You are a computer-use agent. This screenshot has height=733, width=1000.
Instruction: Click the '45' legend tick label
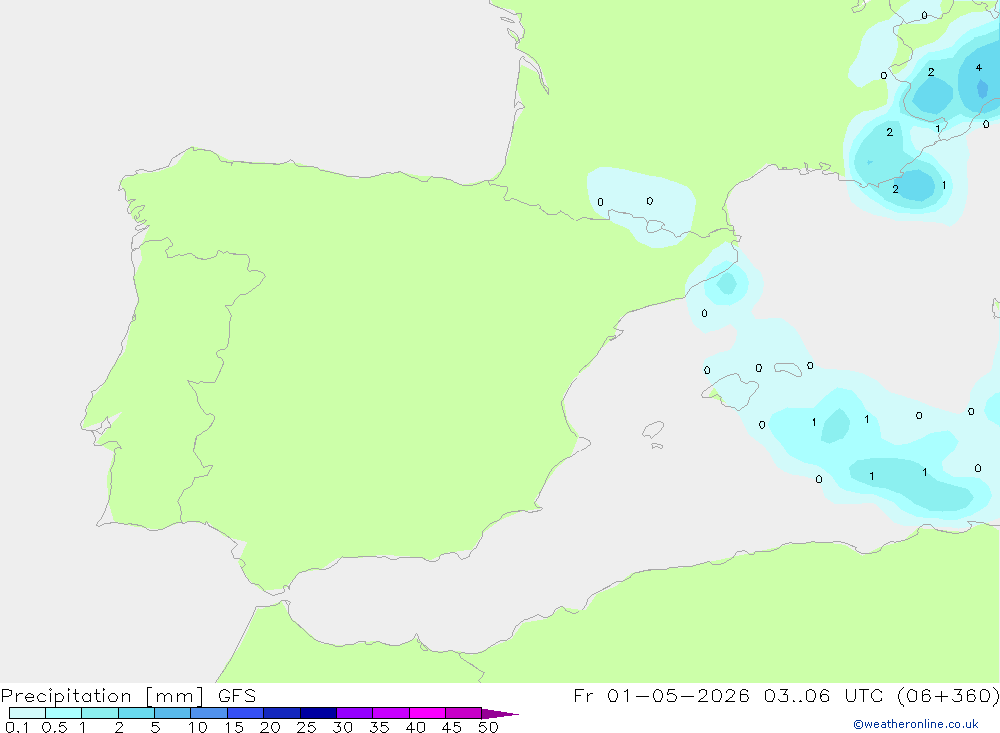pos(452,727)
